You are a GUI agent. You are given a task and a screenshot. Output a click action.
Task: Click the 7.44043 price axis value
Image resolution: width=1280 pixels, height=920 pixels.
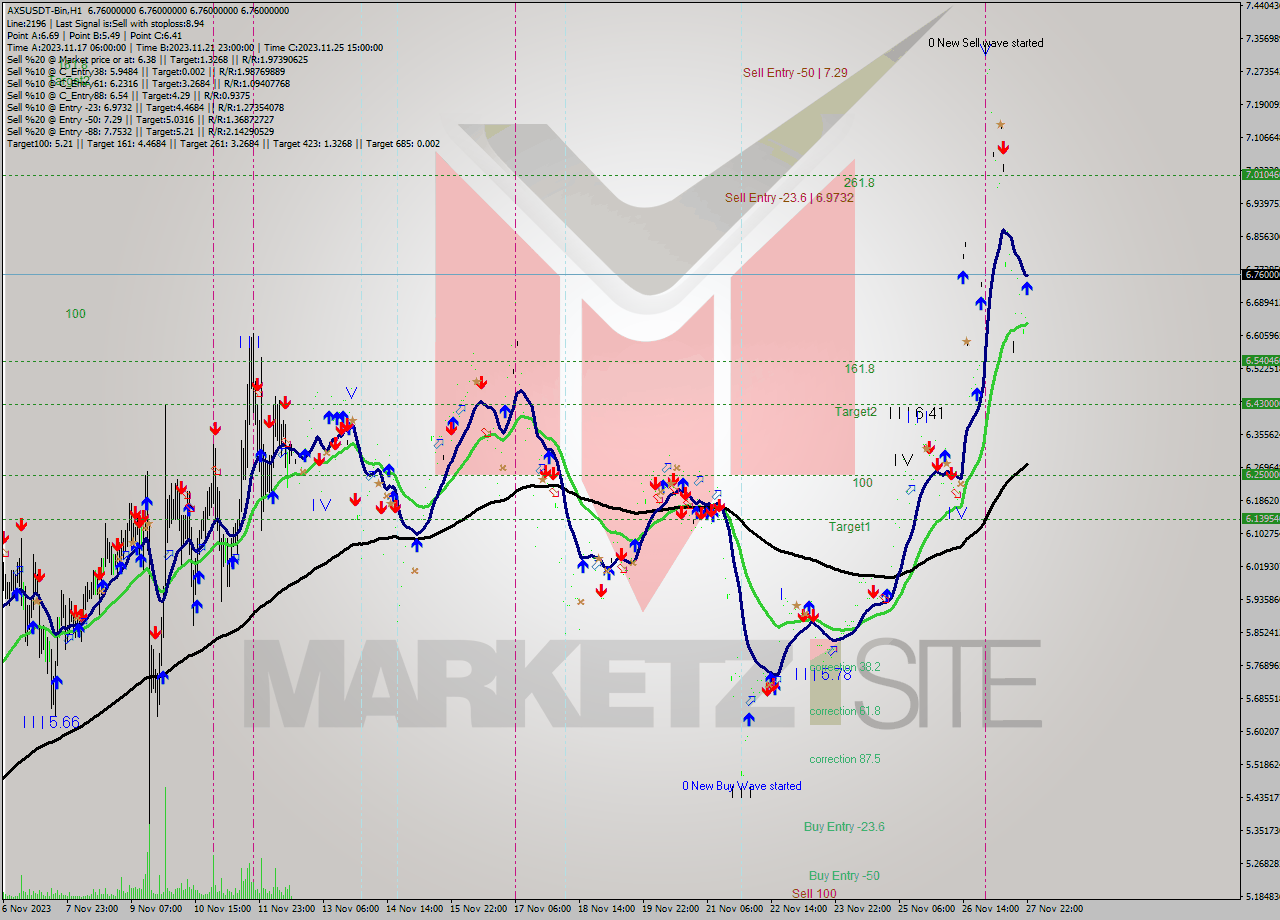(1262, 5)
